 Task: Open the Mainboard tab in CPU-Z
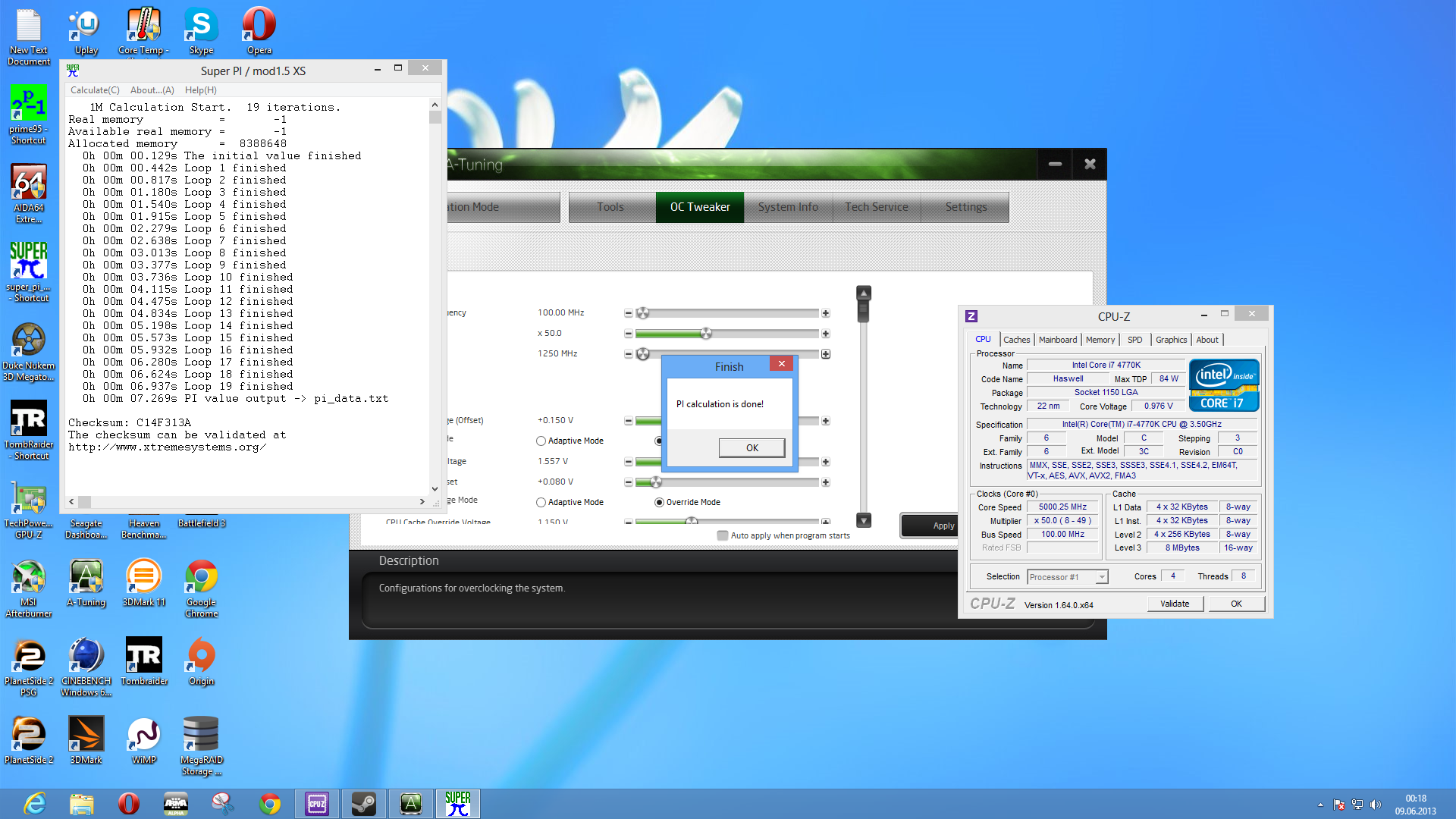point(1057,340)
